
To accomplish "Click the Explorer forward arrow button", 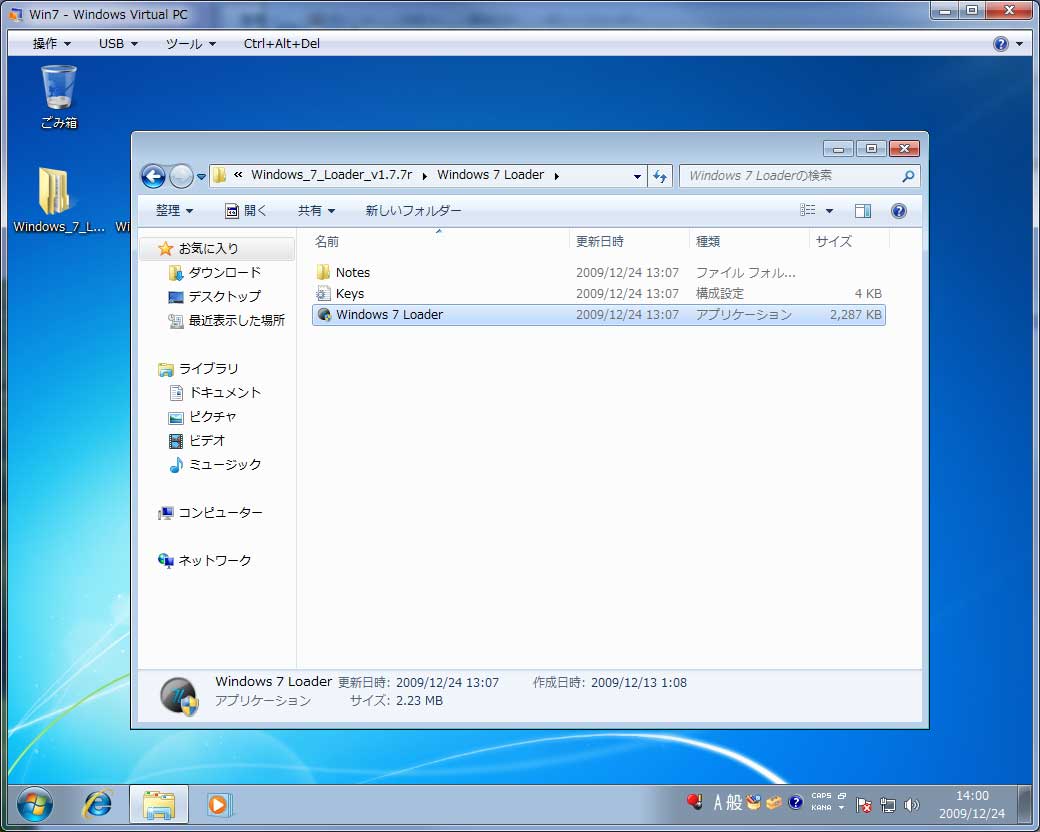I will (x=181, y=176).
